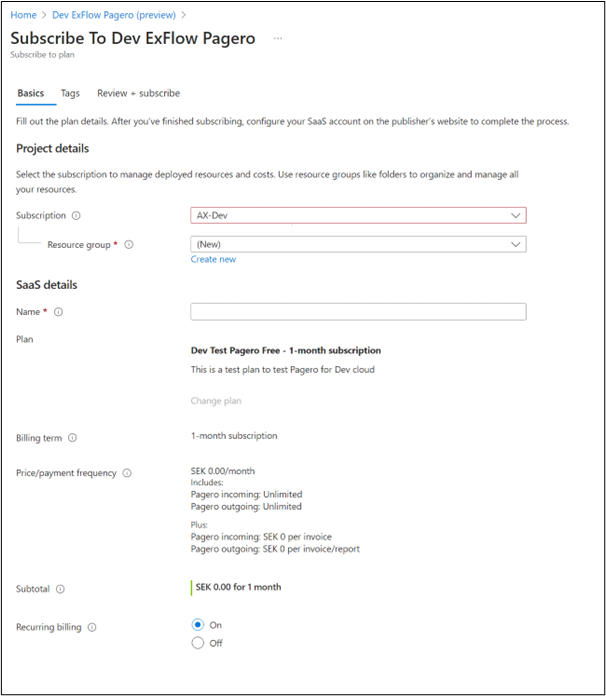Click the SEK 0.00/month price text
606x696 pixels.
(223, 471)
